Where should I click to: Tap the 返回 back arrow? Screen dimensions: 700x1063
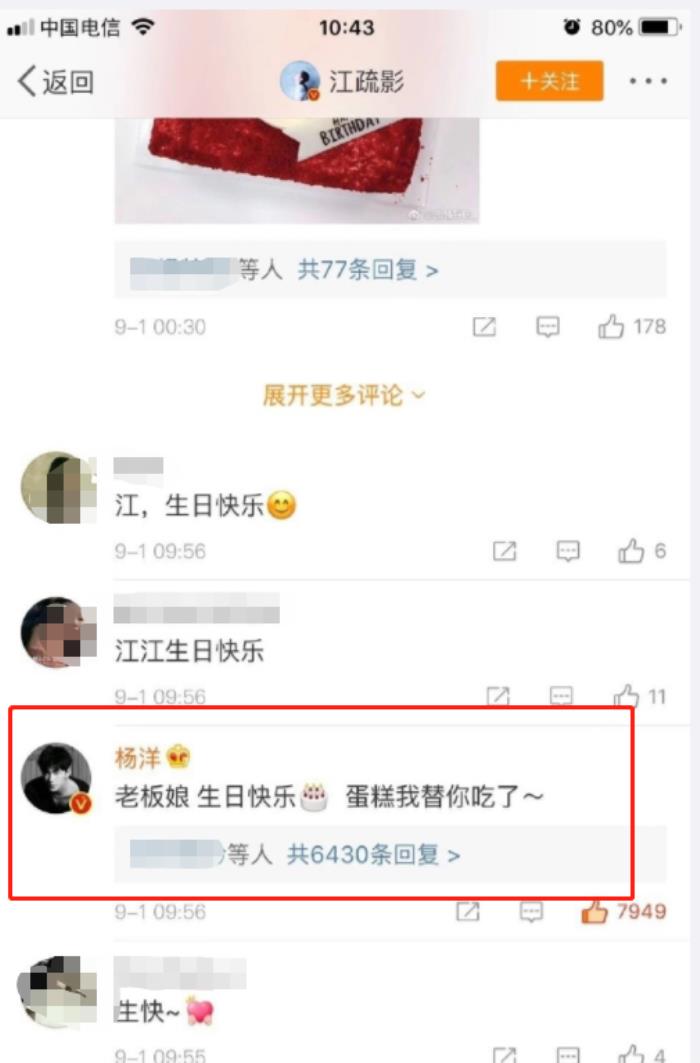pyautogui.click(x=54, y=81)
